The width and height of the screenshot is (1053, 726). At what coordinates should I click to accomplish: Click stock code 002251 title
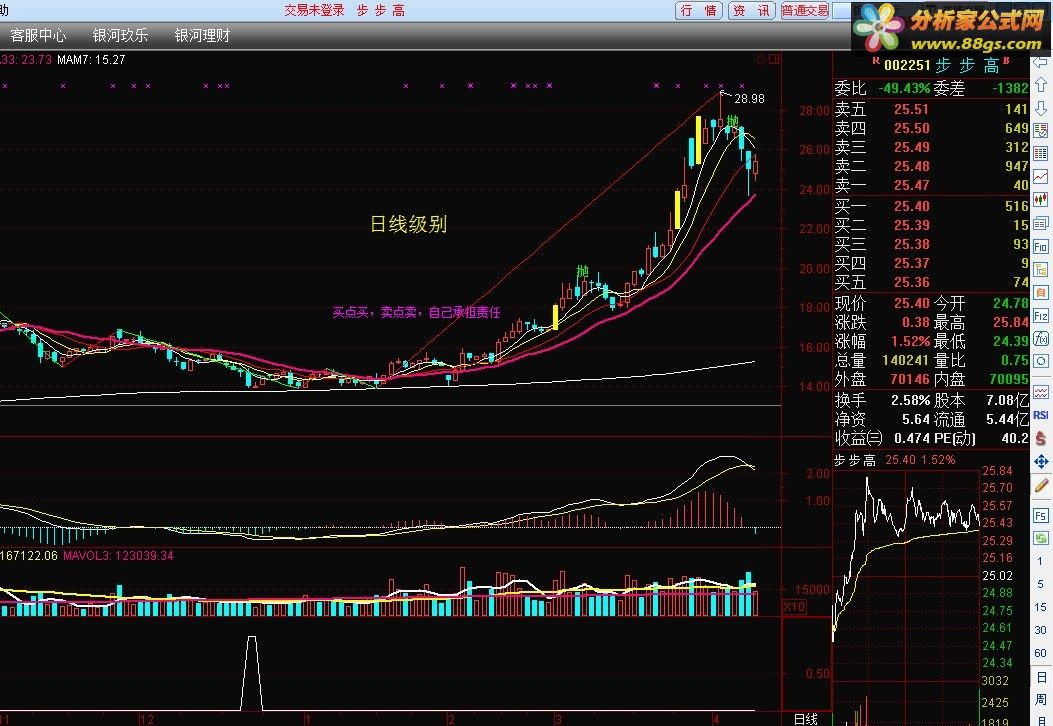pyautogui.click(x=907, y=65)
